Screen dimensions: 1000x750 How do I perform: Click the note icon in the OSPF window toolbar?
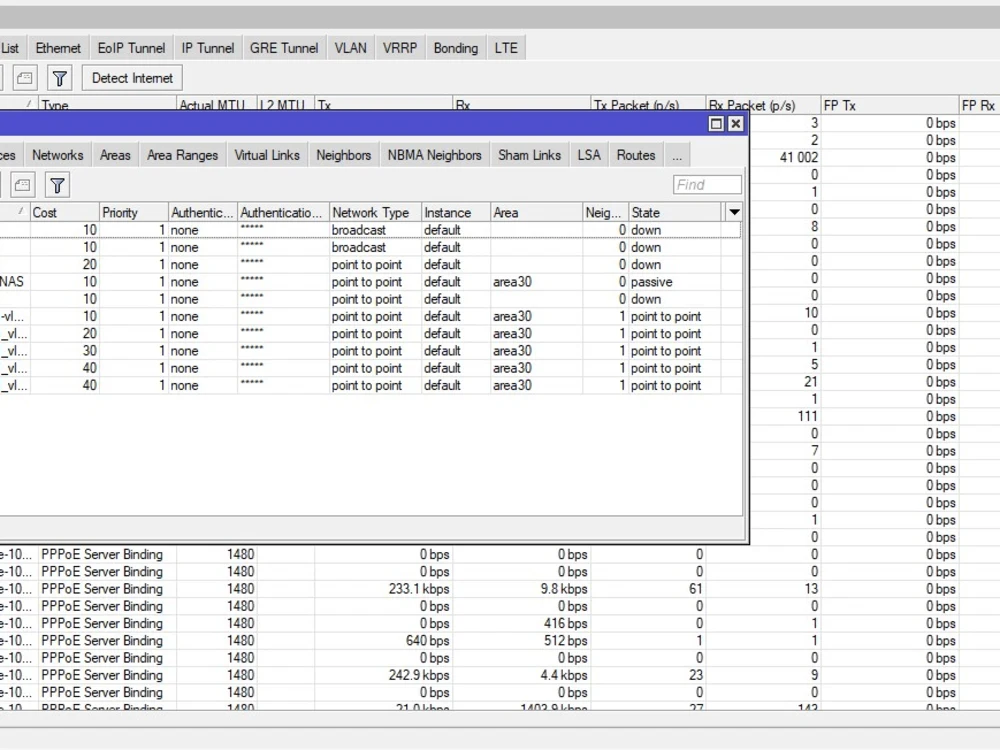24,184
